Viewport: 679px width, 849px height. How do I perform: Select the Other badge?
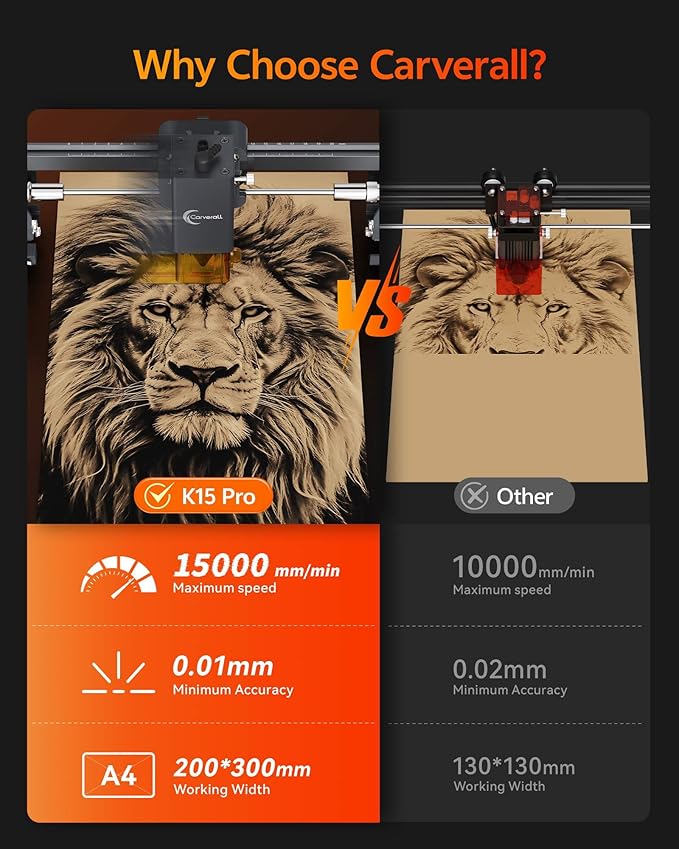point(514,495)
